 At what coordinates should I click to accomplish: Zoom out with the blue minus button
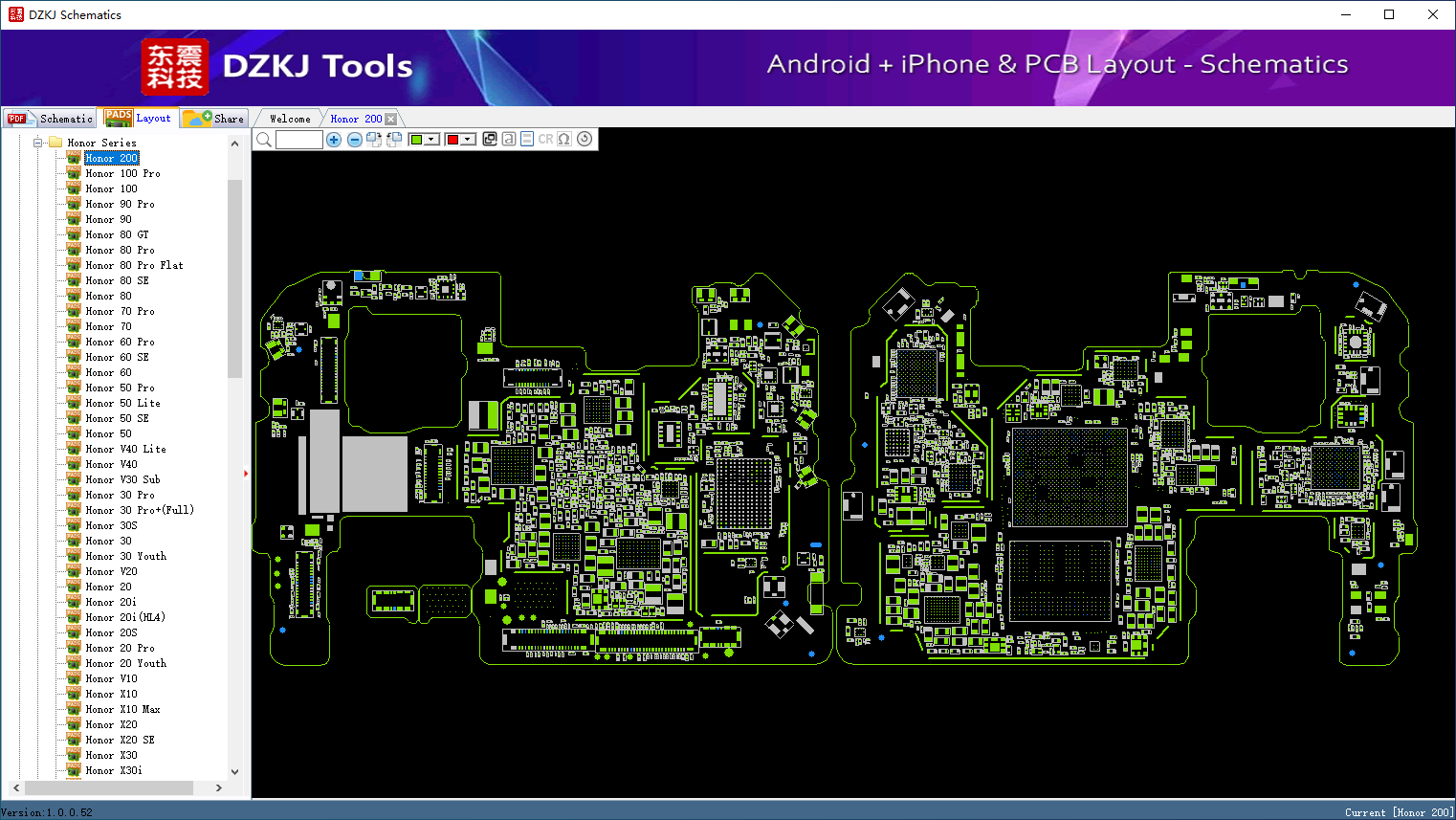355,140
